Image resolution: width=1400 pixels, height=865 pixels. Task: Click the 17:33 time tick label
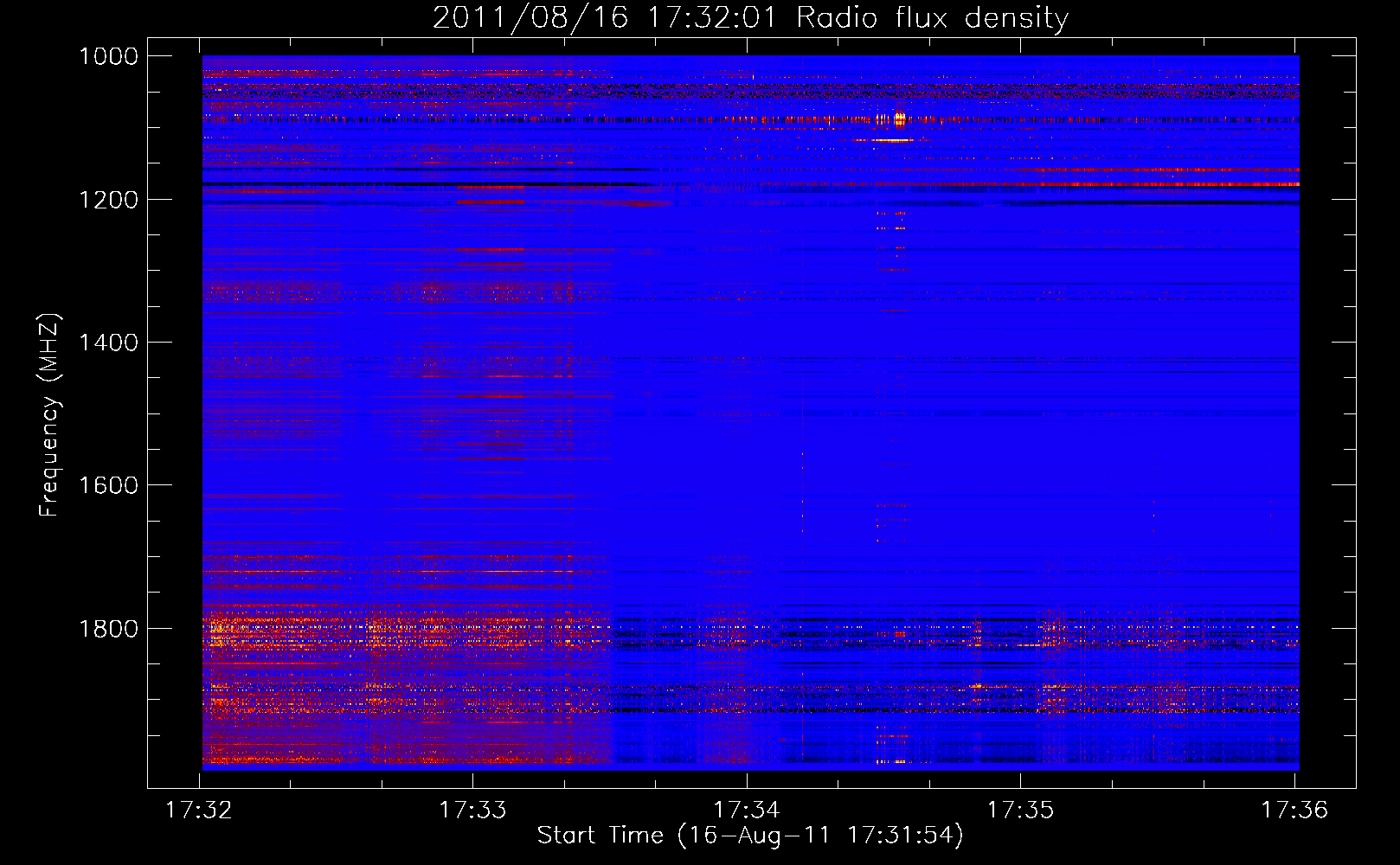click(x=472, y=810)
